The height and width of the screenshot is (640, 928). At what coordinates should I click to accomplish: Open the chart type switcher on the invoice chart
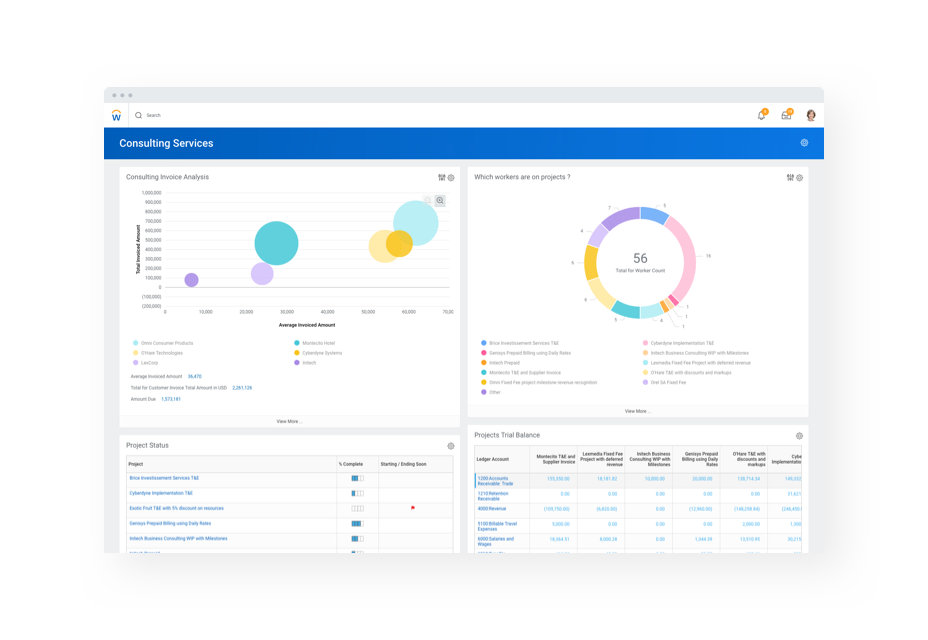[441, 177]
